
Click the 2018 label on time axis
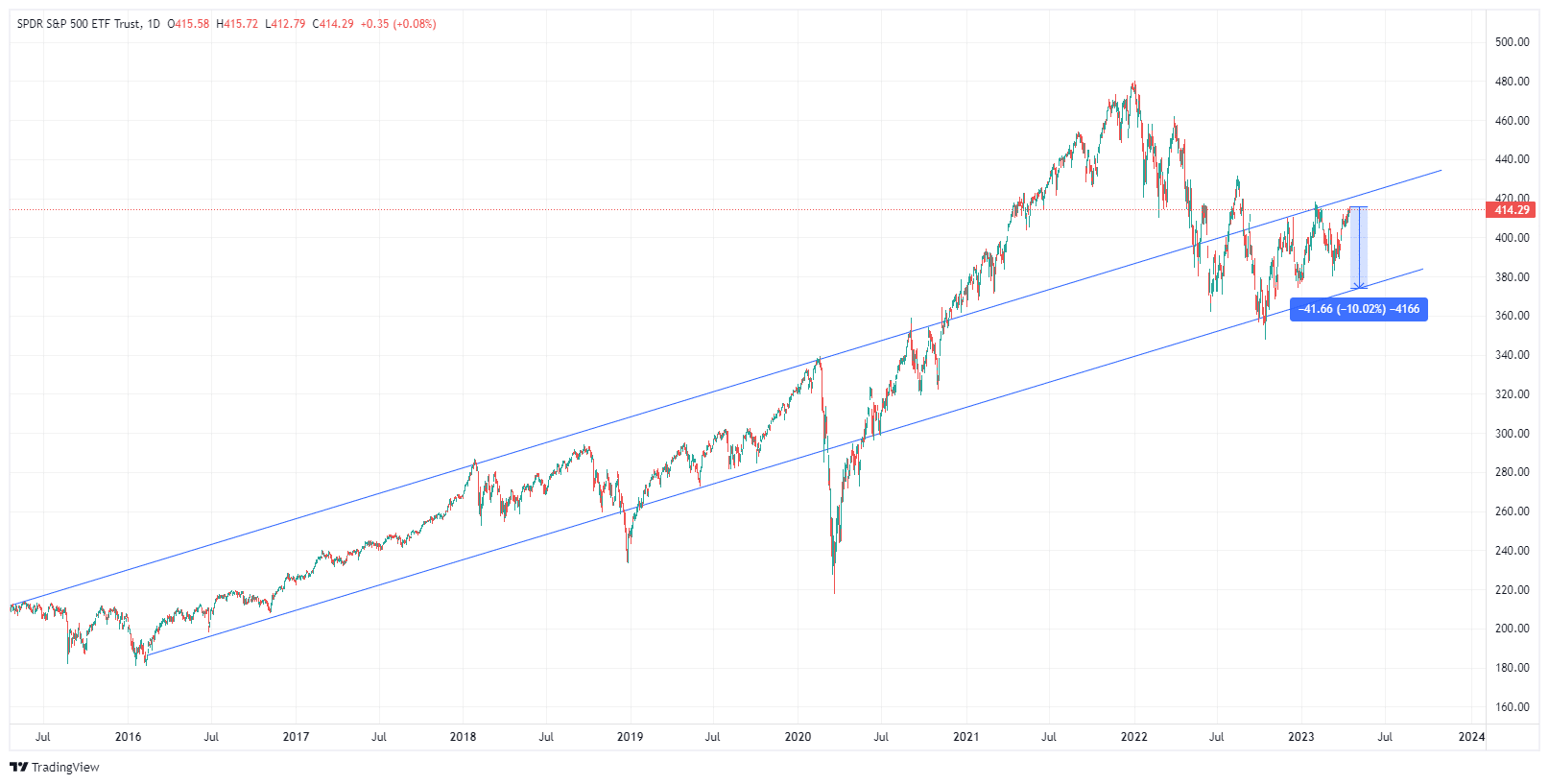[463, 737]
